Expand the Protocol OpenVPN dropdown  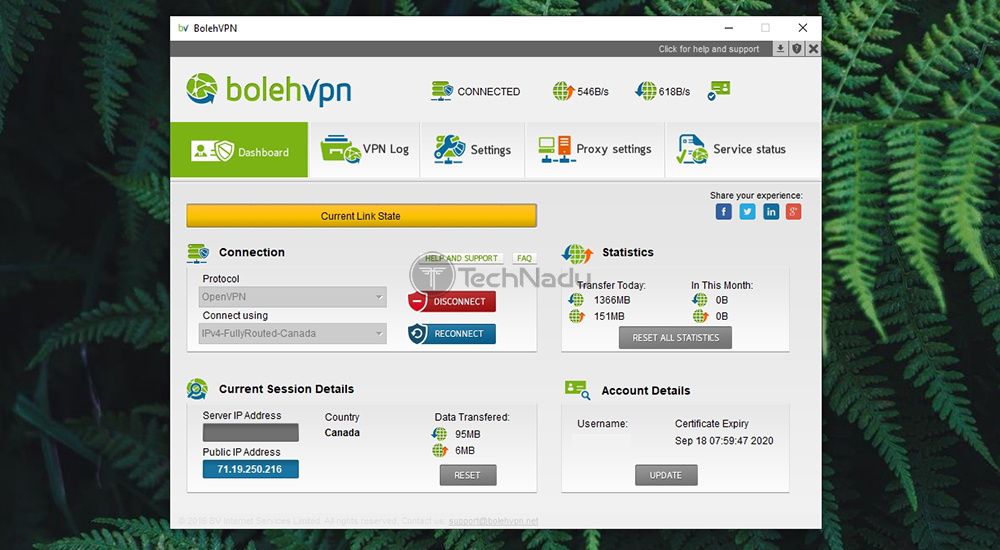coord(293,297)
